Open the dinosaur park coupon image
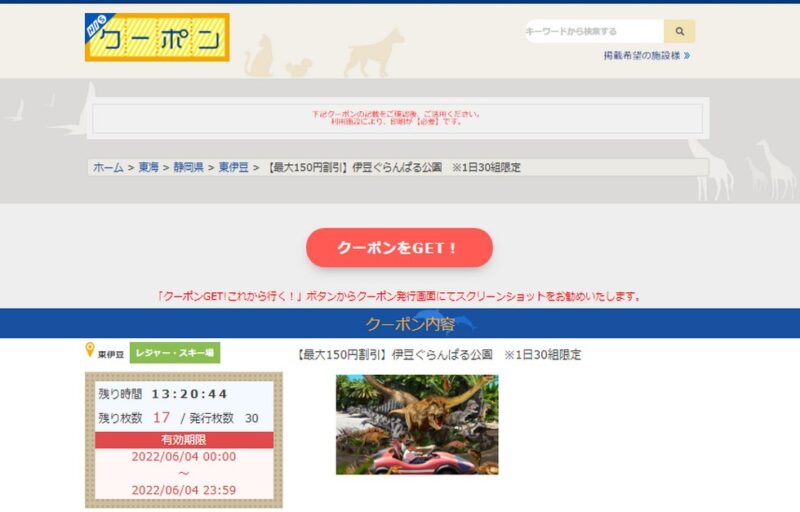800x512 pixels. (416, 424)
